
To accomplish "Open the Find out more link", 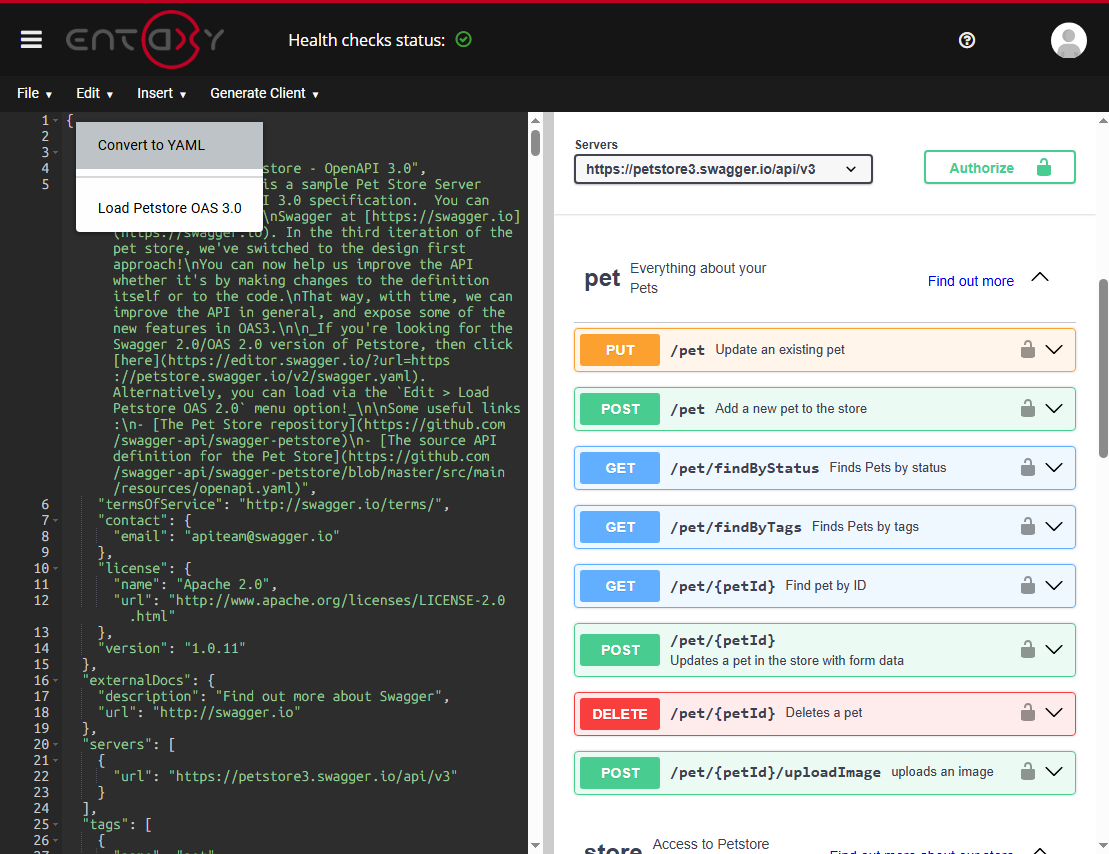I will coord(970,281).
